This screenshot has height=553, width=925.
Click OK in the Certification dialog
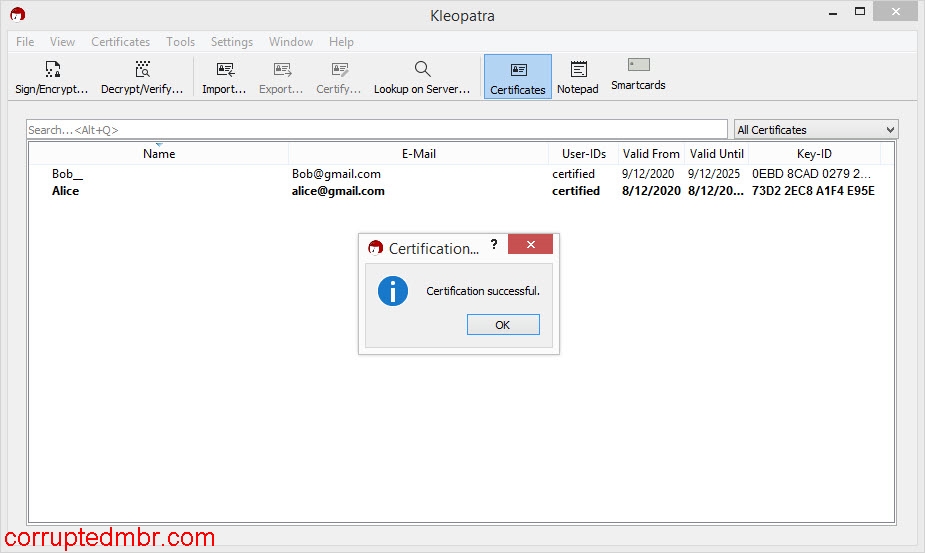pyautogui.click(x=503, y=325)
